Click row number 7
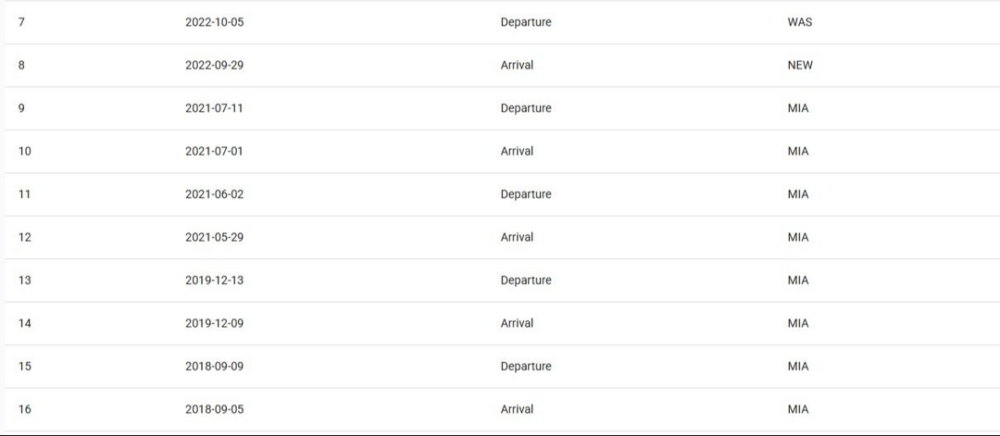Screen dimensions: 1000x436 [22, 23]
